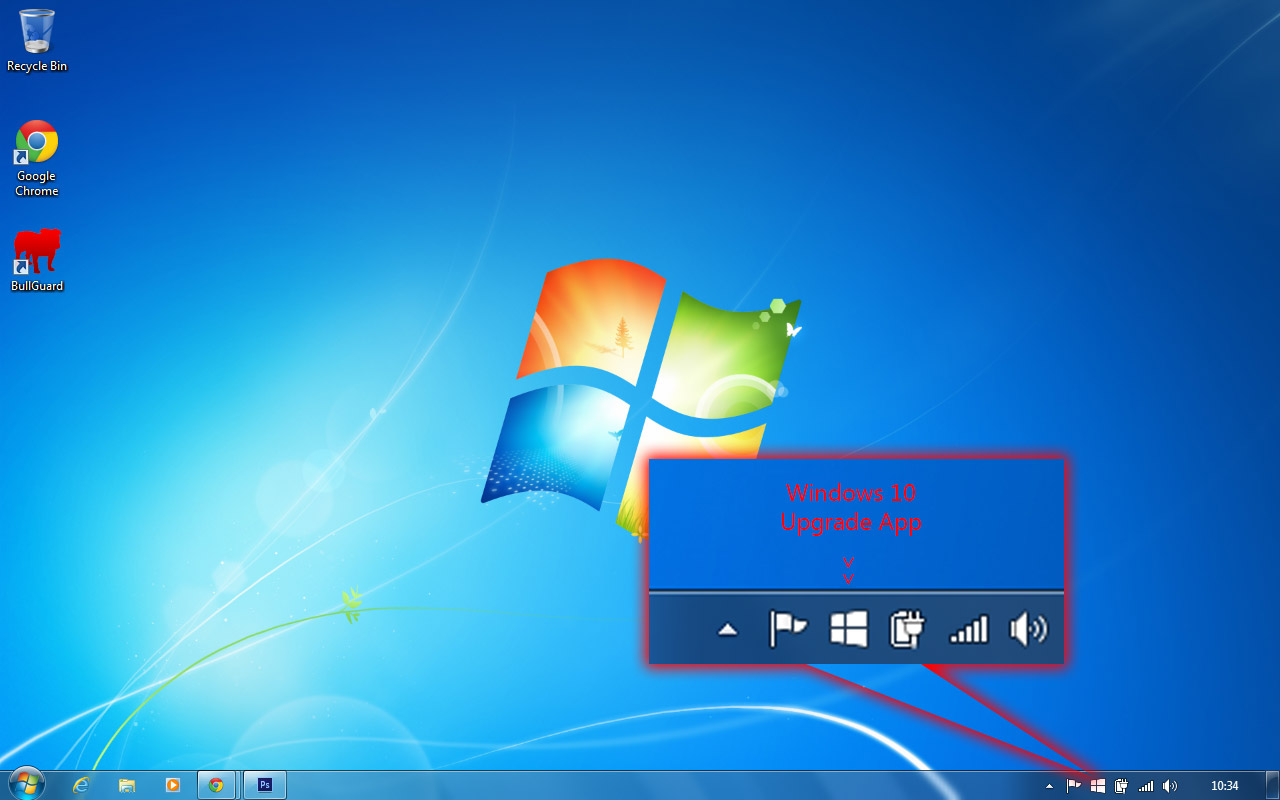Switch to Chrome on the taskbar
The width and height of the screenshot is (1280, 800).
(x=217, y=785)
